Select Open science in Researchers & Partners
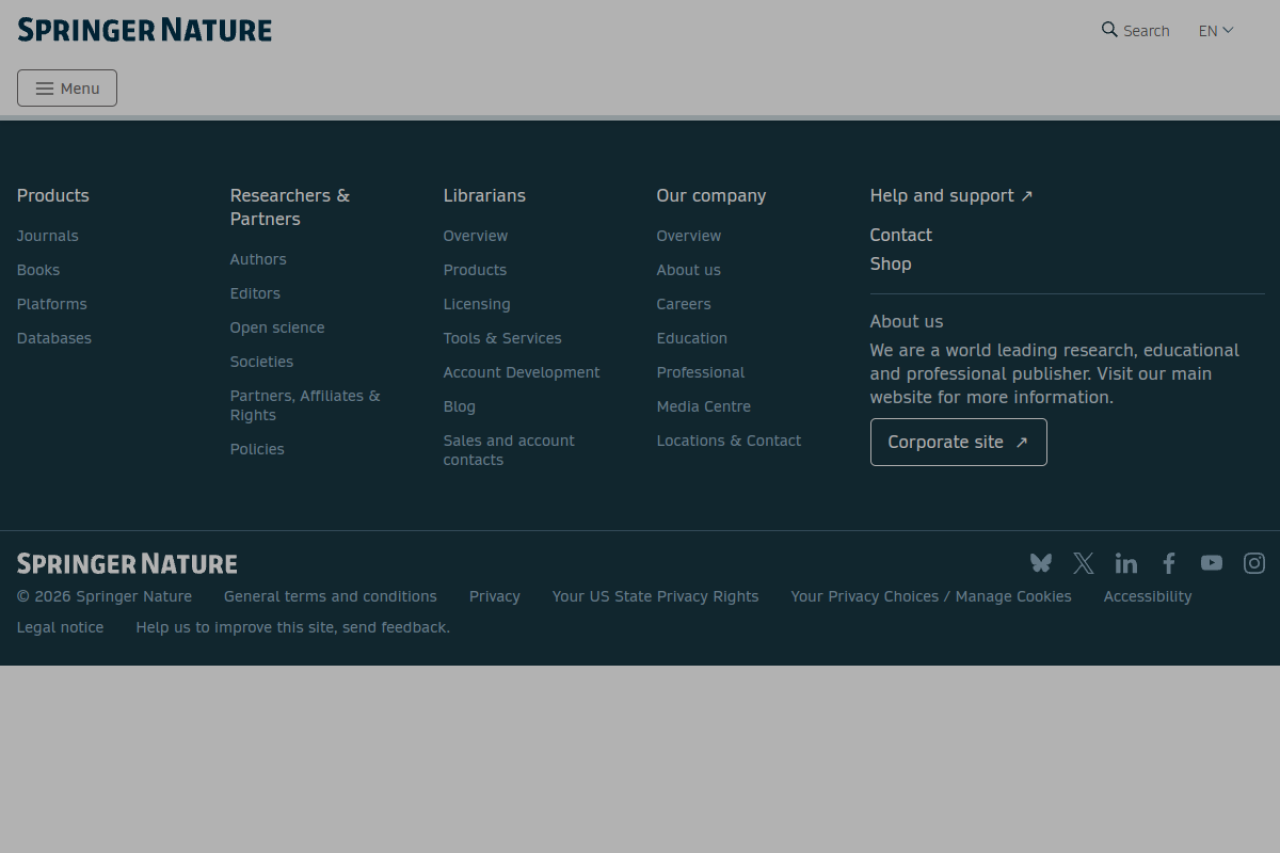The image size is (1280, 853). click(277, 328)
